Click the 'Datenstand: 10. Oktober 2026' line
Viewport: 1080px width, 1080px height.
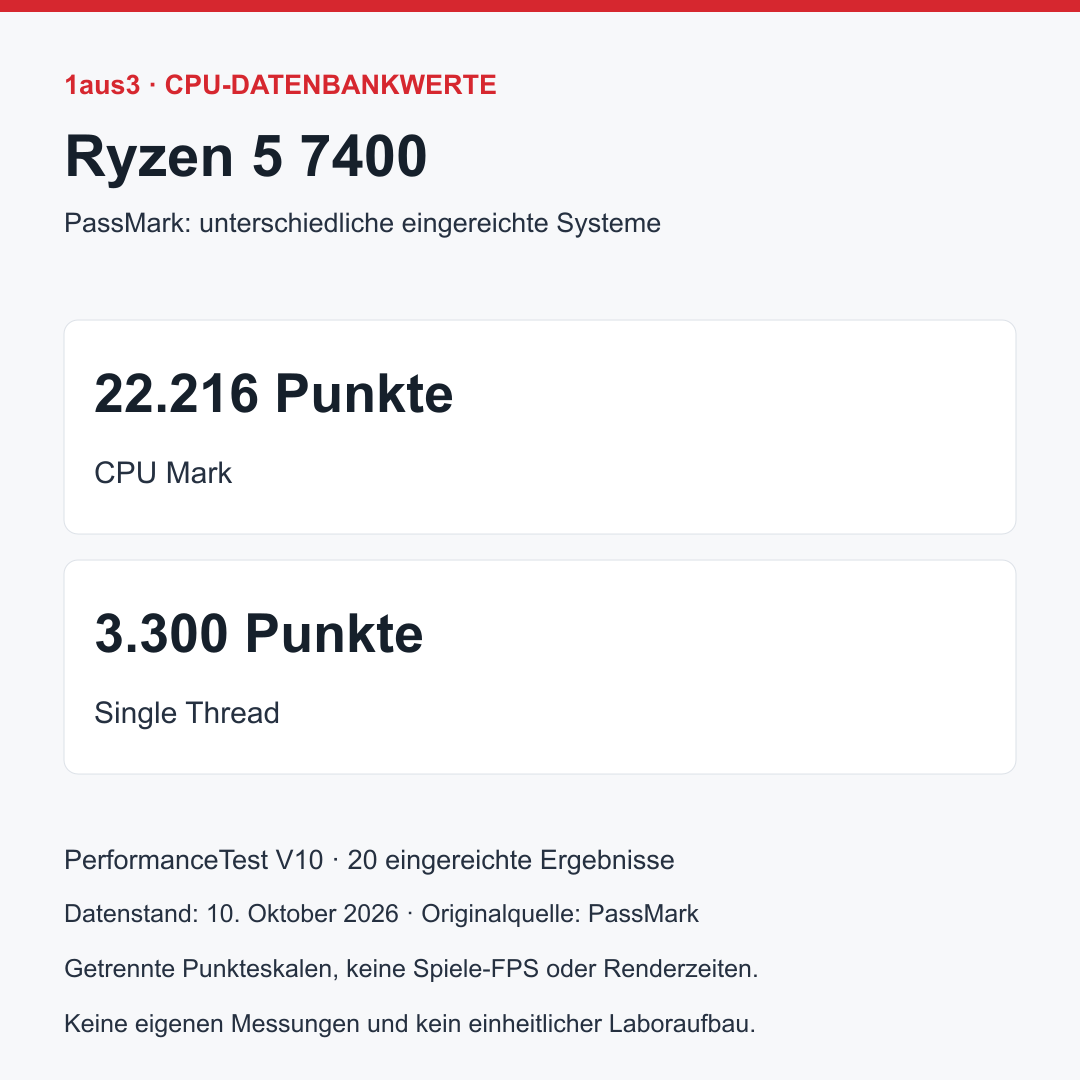pos(382,914)
